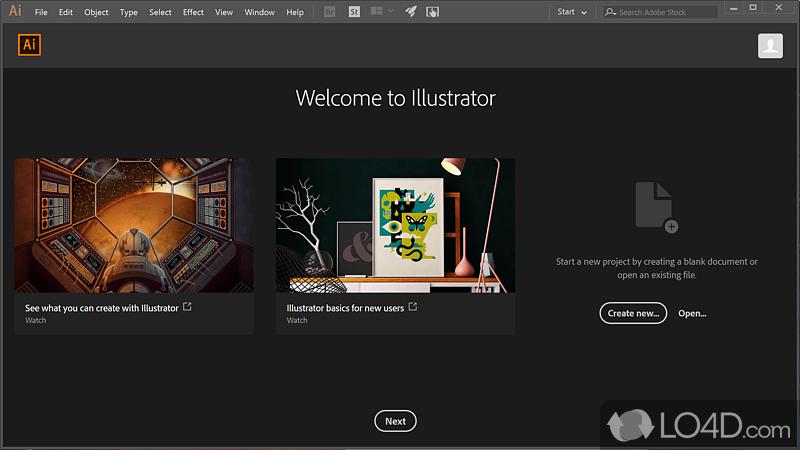Screen dimensions: 800x450
Task: Open the Effect menu
Action: coord(193,12)
